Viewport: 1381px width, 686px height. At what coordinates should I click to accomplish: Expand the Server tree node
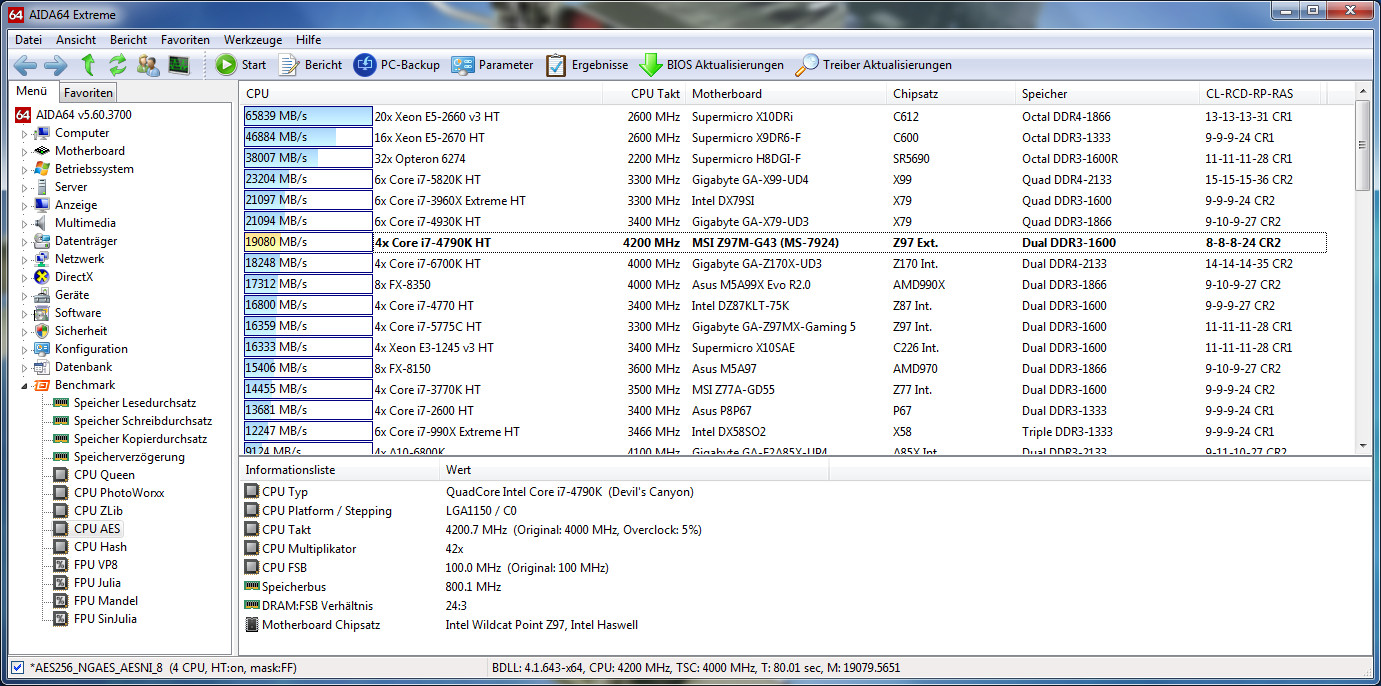(x=25, y=187)
